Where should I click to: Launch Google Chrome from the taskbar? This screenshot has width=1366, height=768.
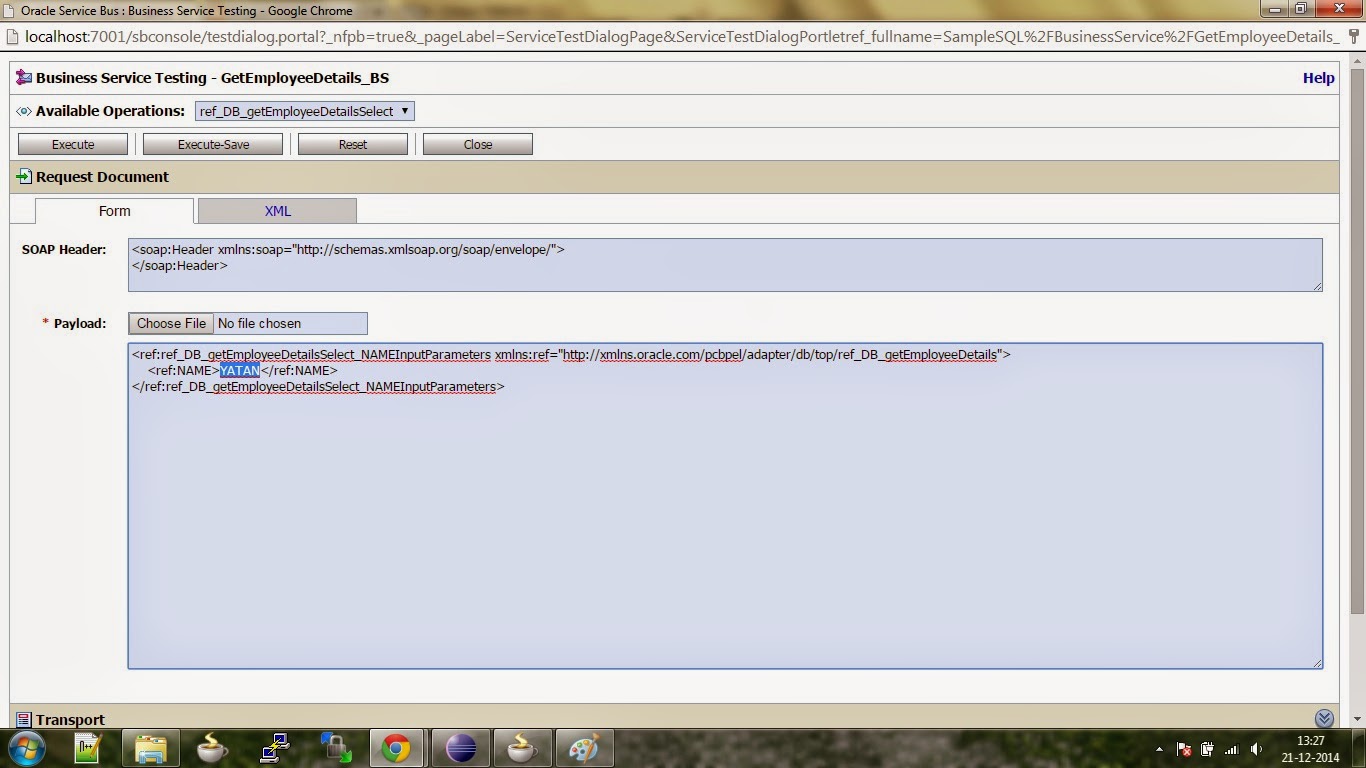pos(397,747)
